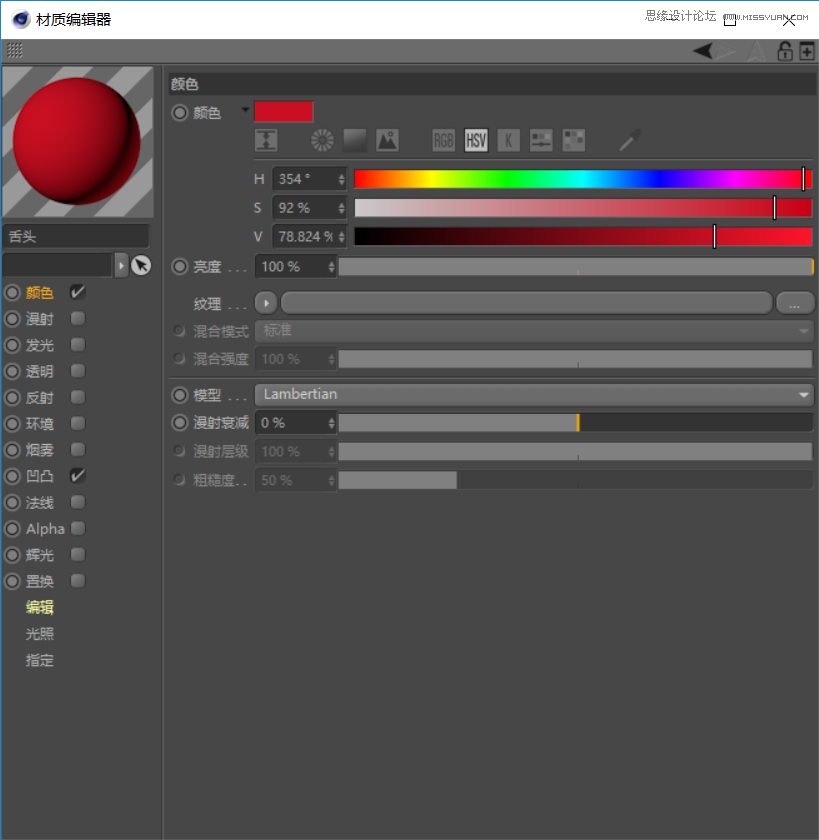
Task: Enable the 漫射 channel checkbox
Action: pos(77,319)
